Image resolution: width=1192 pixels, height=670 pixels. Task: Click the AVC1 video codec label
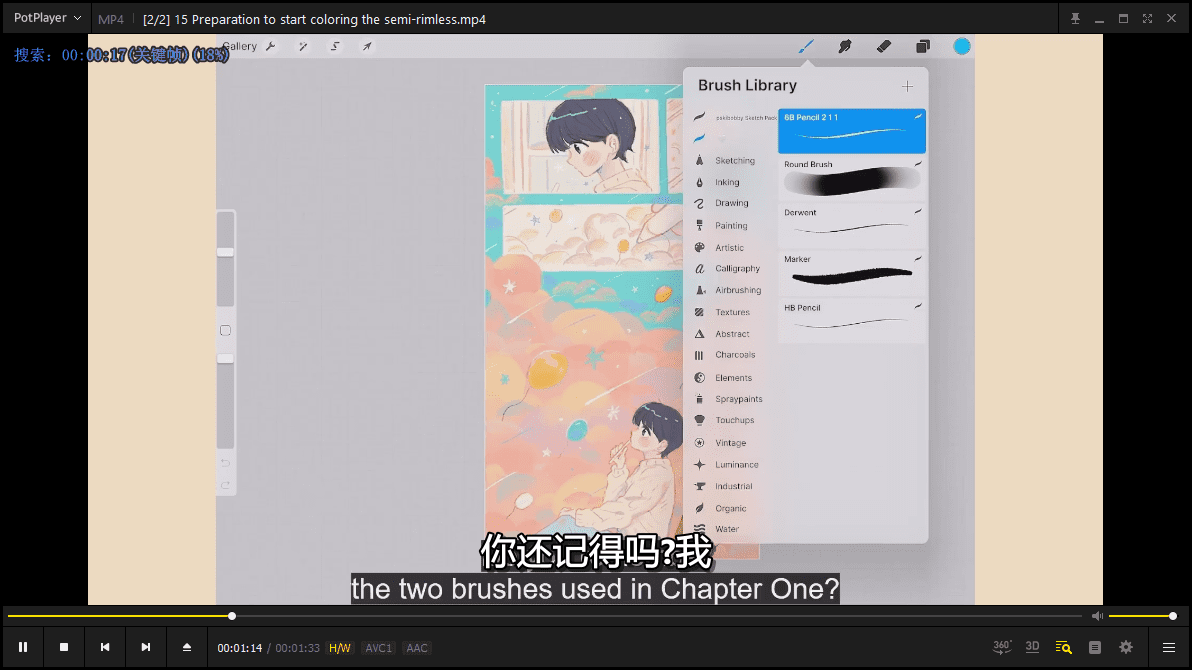pyautogui.click(x=379, y=648)
